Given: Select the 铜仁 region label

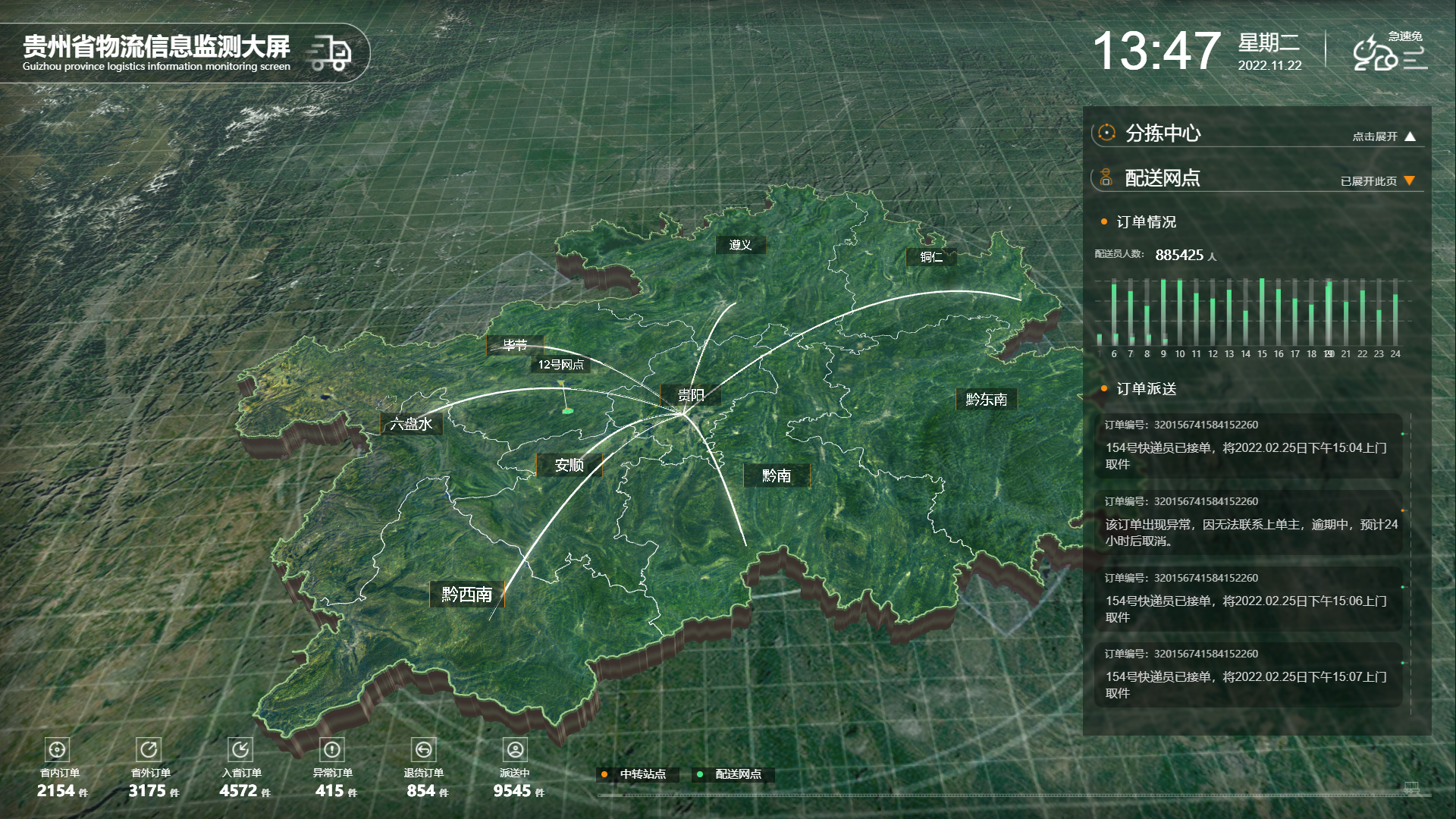Looking at the screenshot, I should [932, 257].
